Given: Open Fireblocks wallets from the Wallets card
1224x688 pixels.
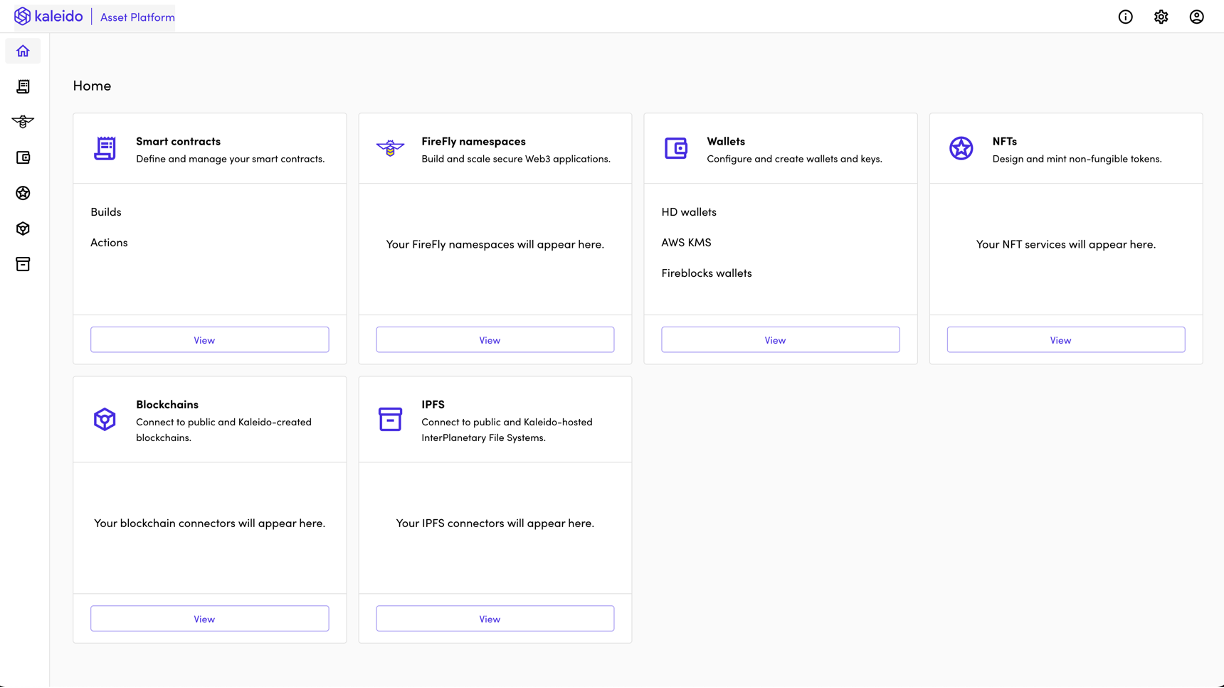Looking at the screenshot, I should pos(707,272).
